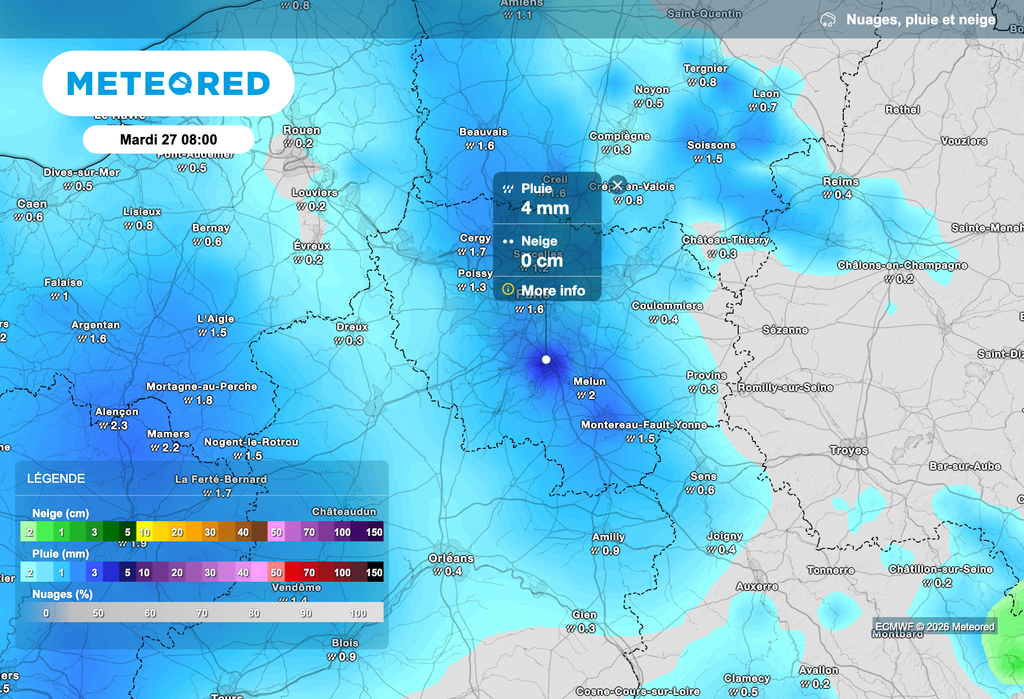
Task: Open the Nuages, pluie et neige layer selector
Action: (x=920, y=20)
